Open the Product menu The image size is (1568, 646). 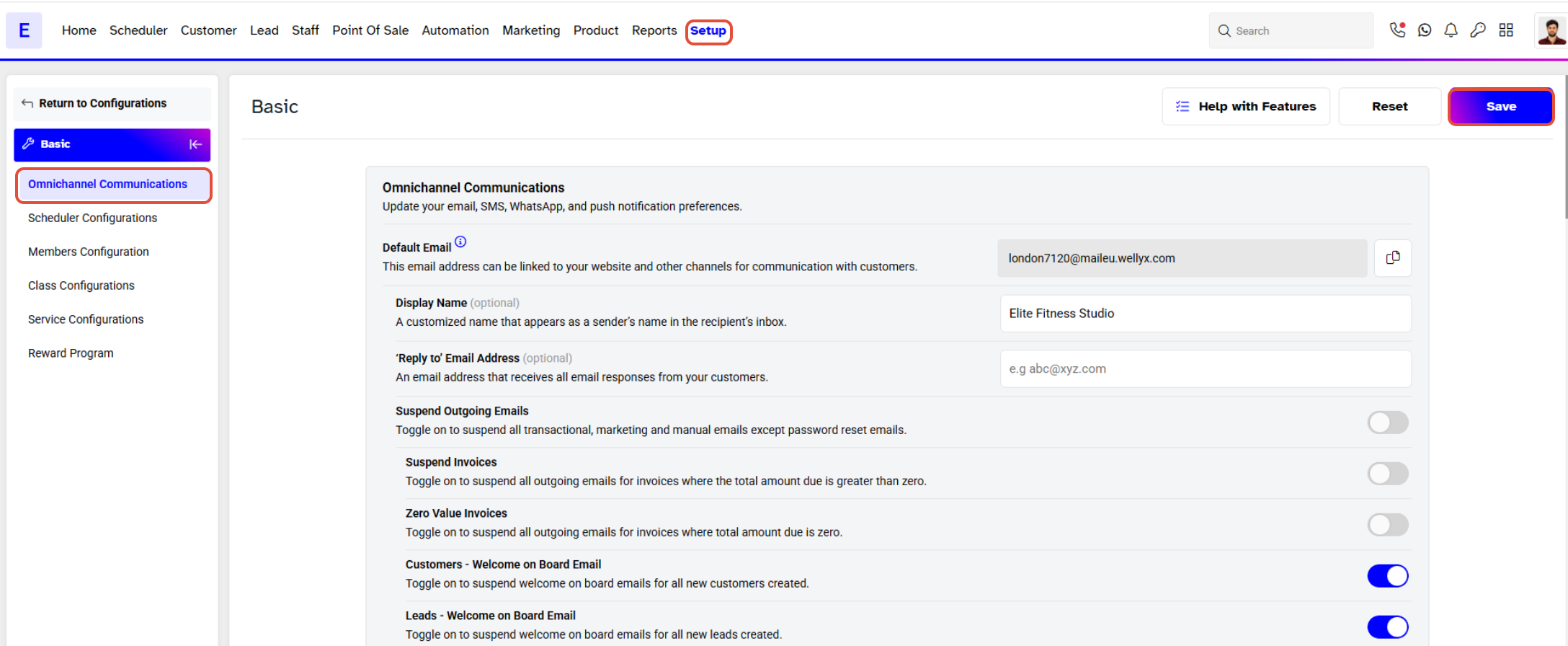pos(596,30)
